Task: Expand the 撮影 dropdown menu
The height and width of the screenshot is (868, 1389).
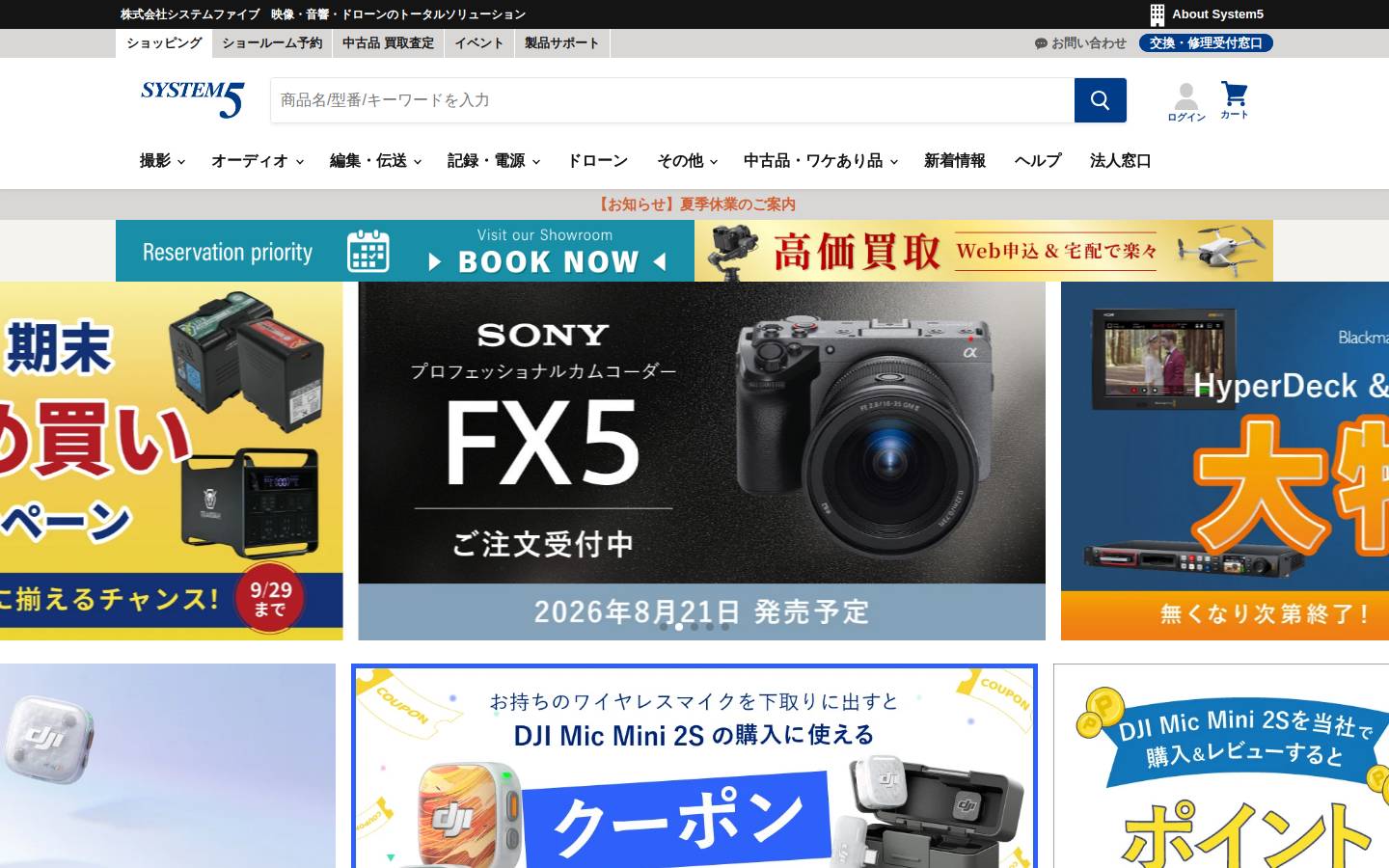Action: coord(162,161)
